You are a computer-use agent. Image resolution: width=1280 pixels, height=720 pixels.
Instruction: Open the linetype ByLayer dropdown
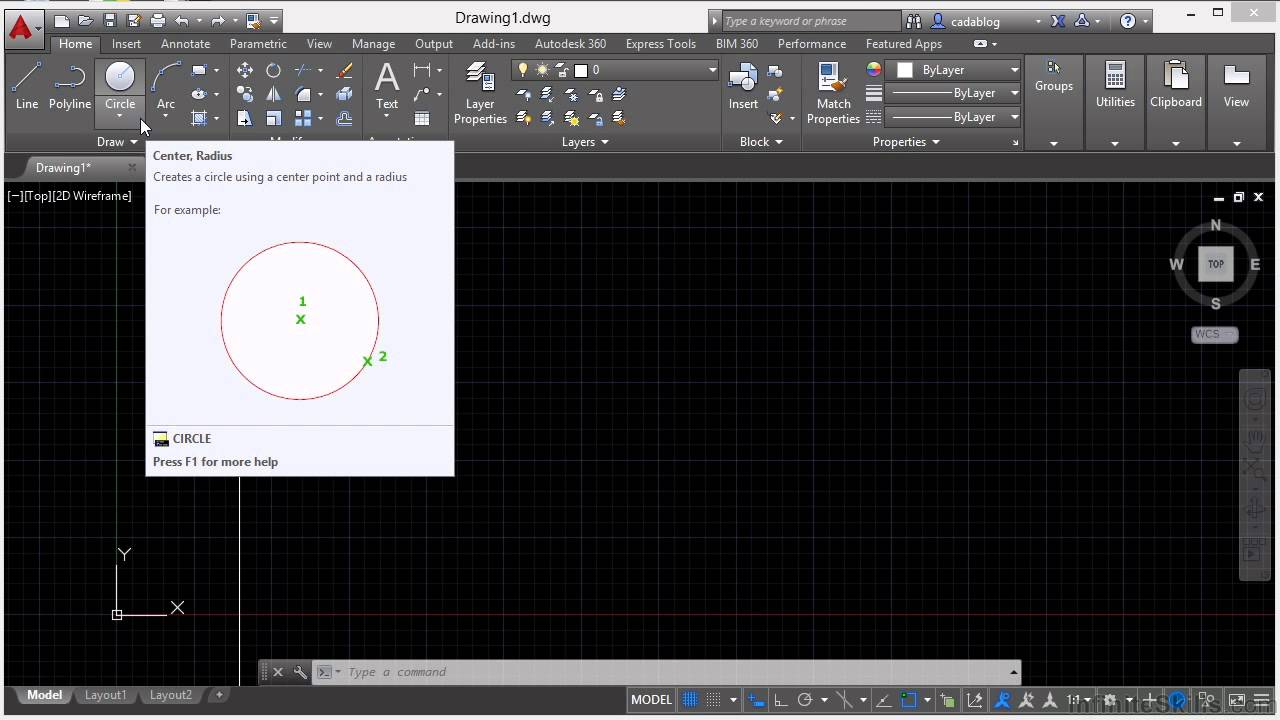tap(1014, 117)
